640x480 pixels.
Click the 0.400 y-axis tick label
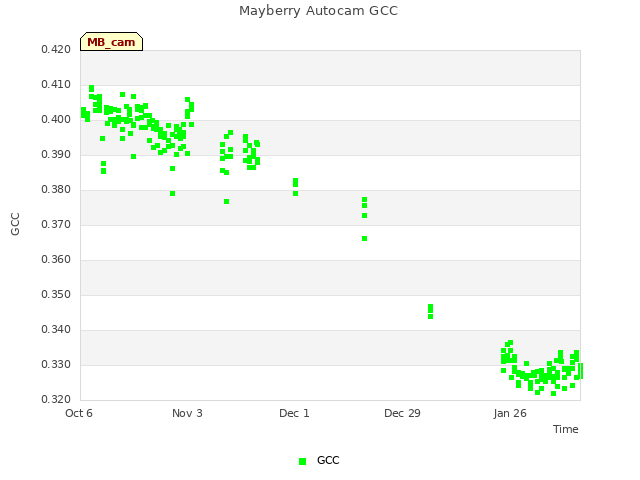coord(56,120)
